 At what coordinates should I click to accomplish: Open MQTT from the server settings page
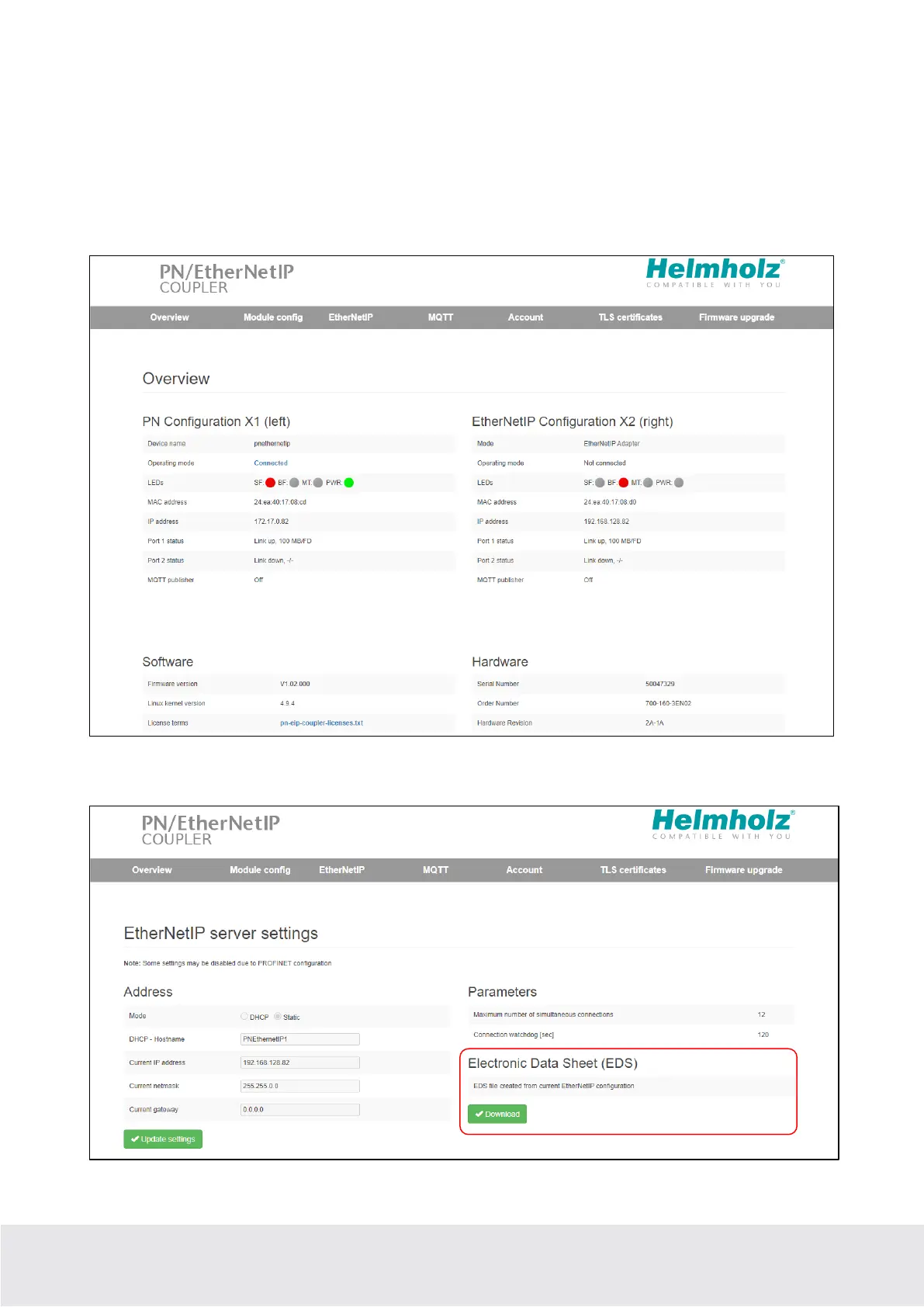coord(436,870)
